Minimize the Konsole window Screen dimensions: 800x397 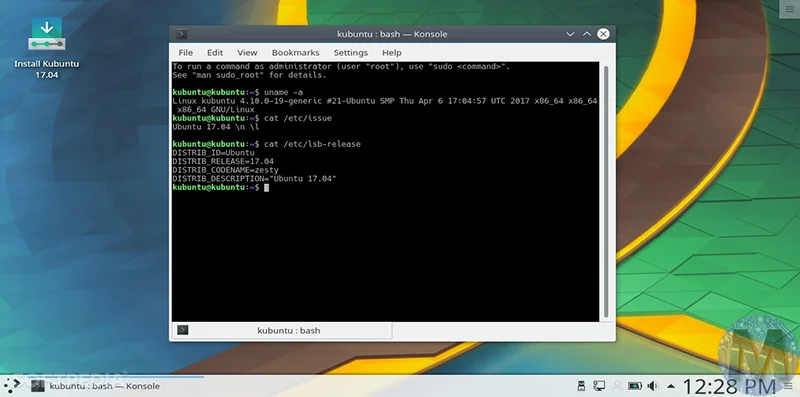coord(570,34)
